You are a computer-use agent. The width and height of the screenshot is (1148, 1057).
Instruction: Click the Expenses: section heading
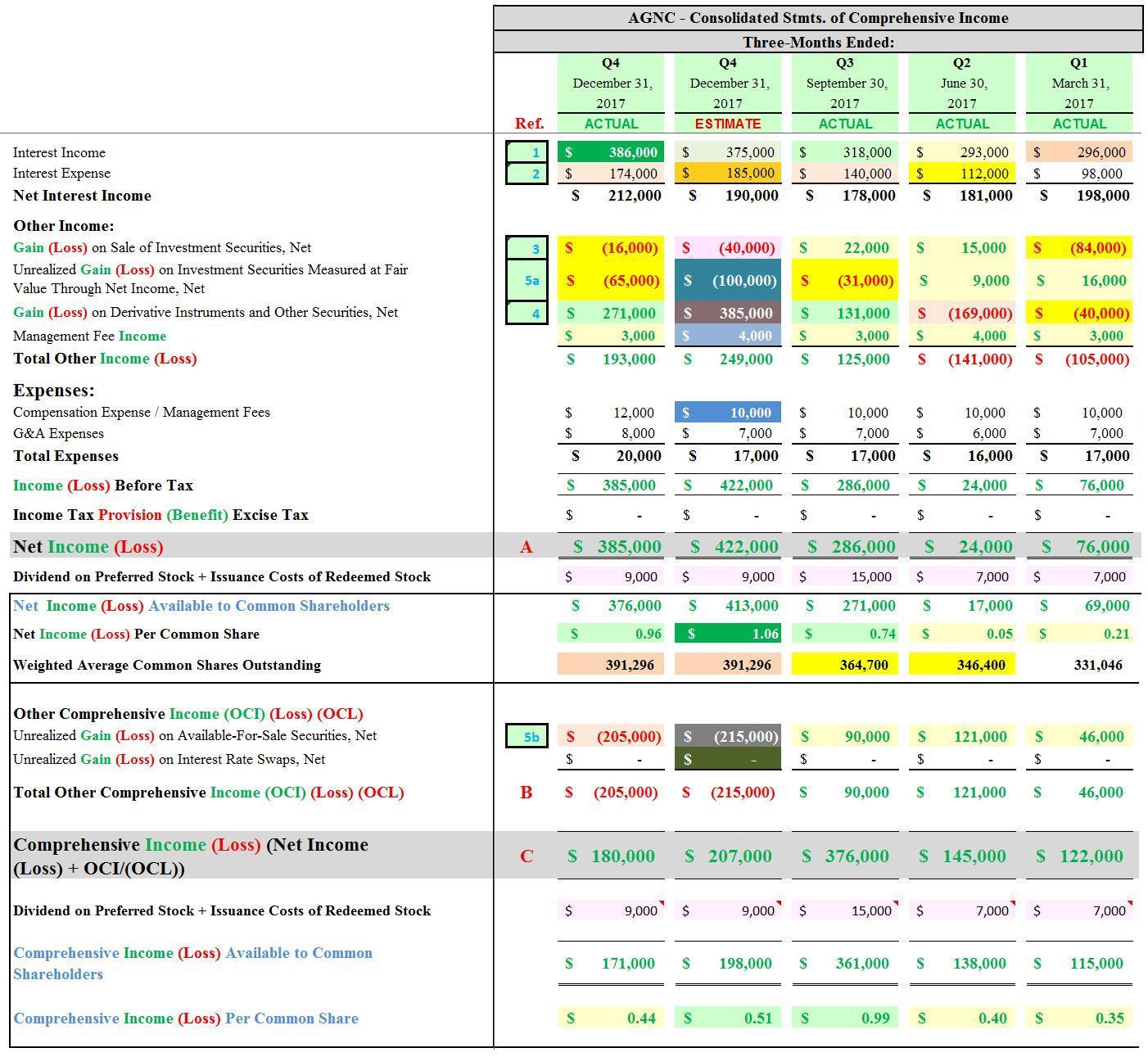54,391
